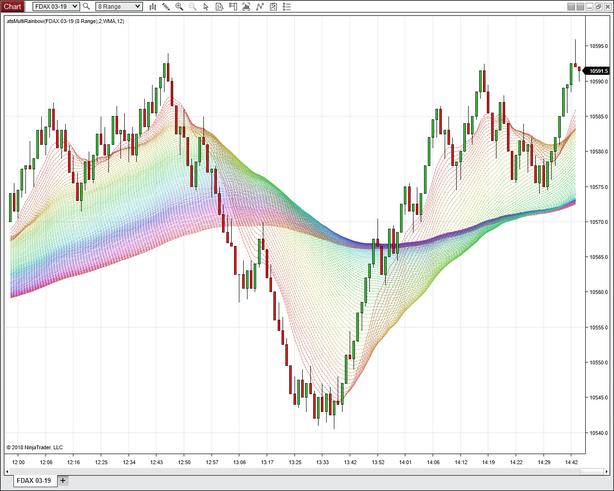
Task: Zoom out using the magnifier minus icon
Action: click(192, 6)
